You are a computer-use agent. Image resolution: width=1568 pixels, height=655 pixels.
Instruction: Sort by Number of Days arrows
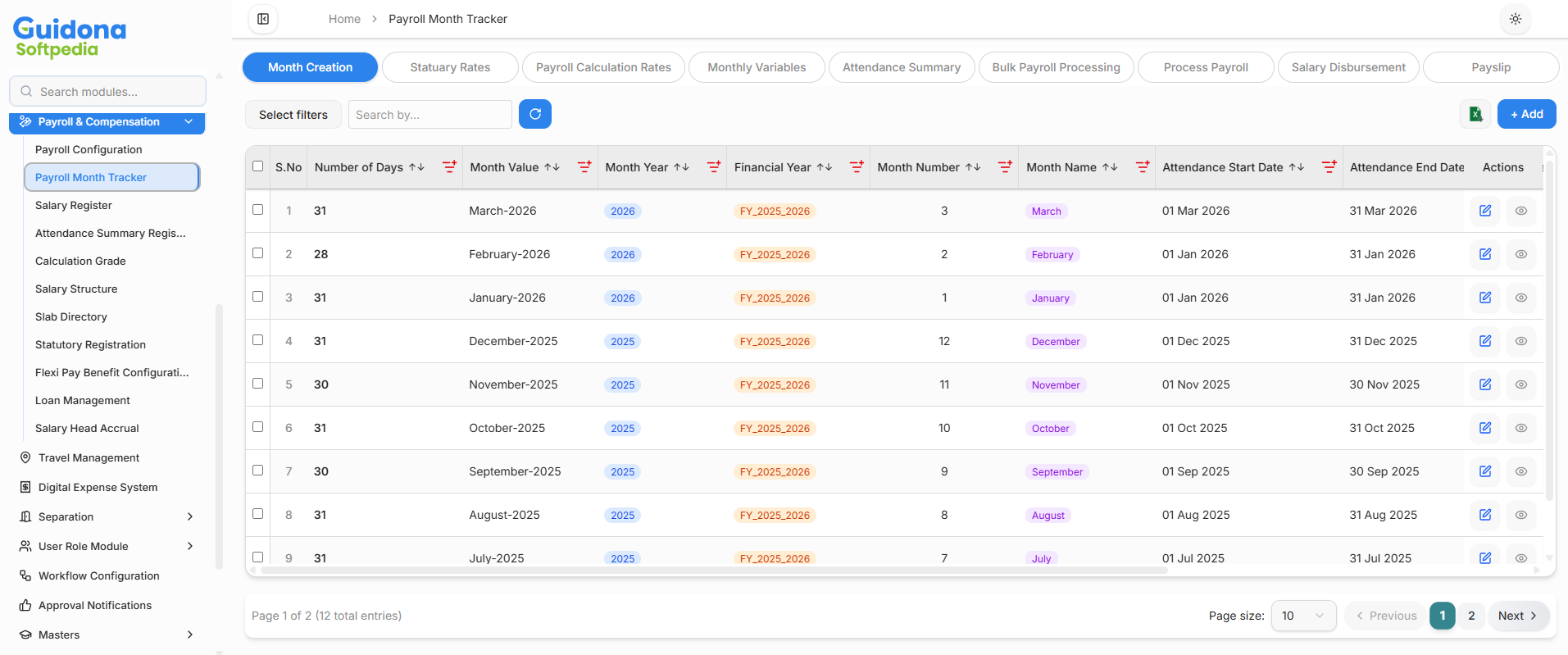(x=416, y=167)
